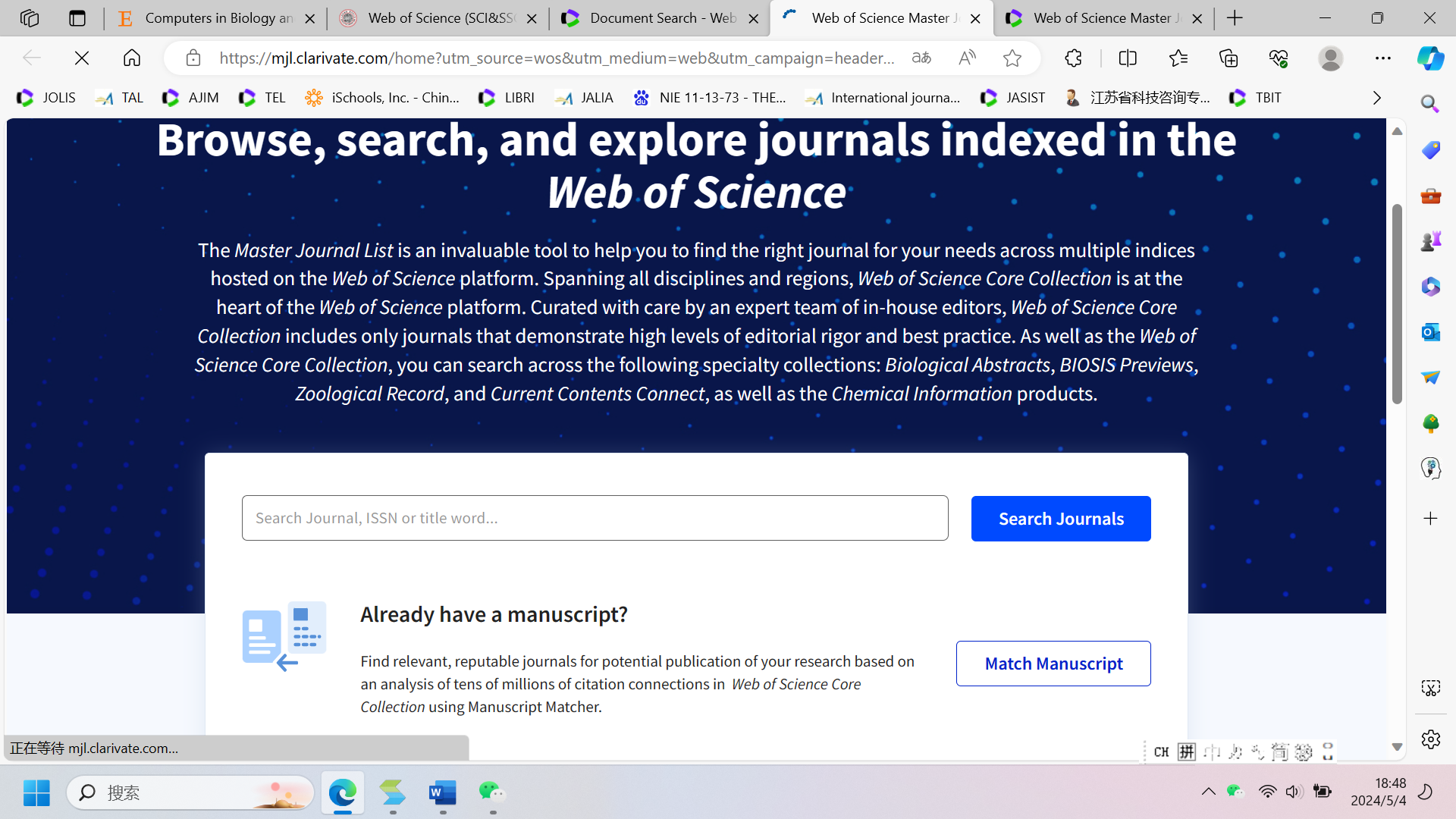Screen dimensions: 1456x819
Task: Close the Document Search tab
Action: [753, 19]
